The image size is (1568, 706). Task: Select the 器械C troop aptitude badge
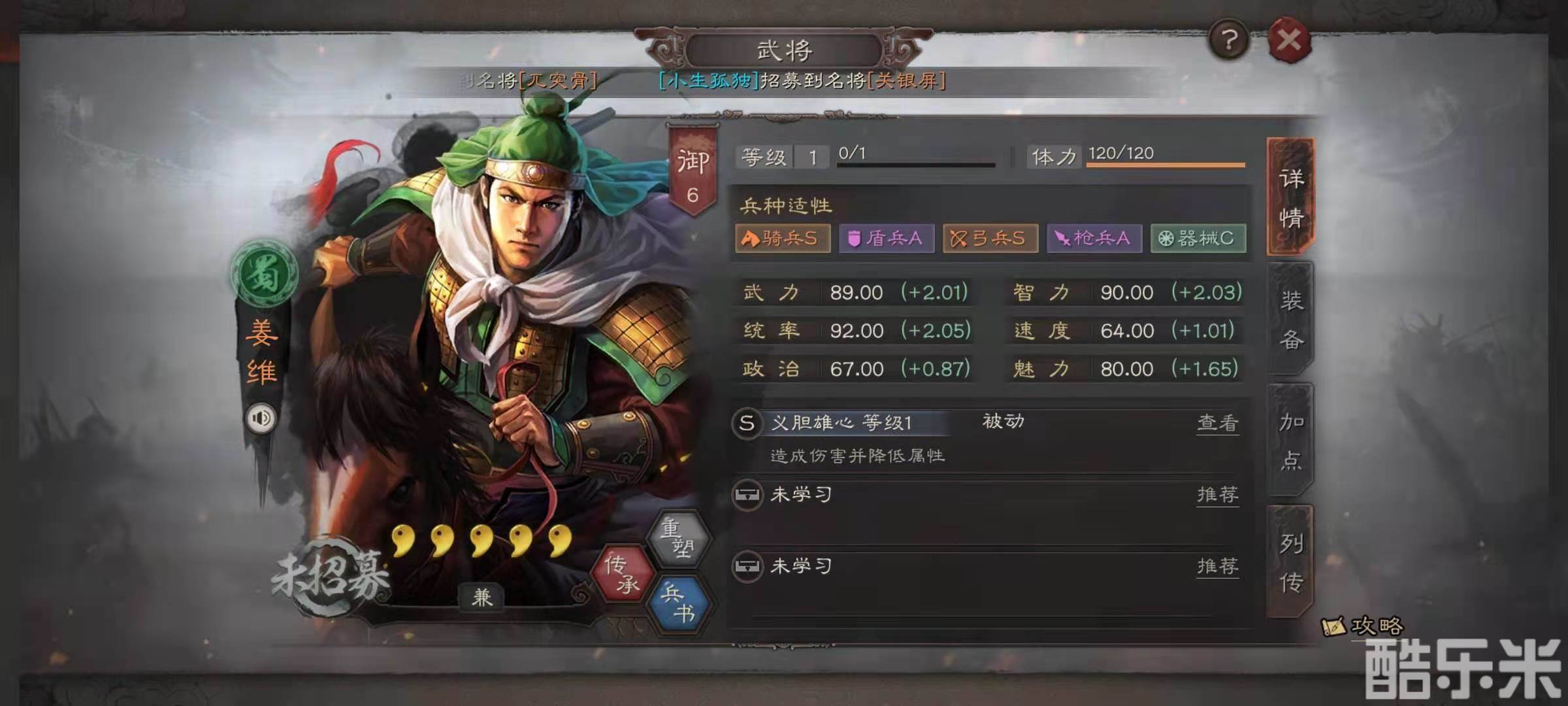point(1198,238)
